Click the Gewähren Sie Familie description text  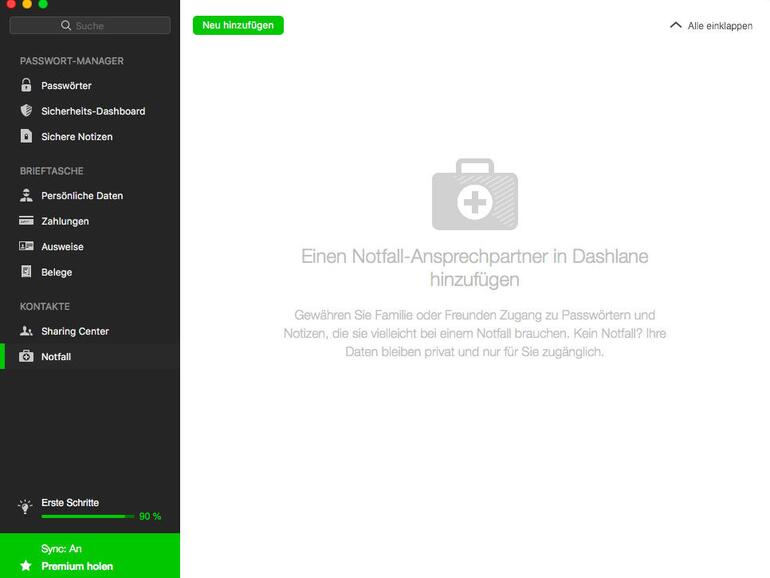point(474,333)
